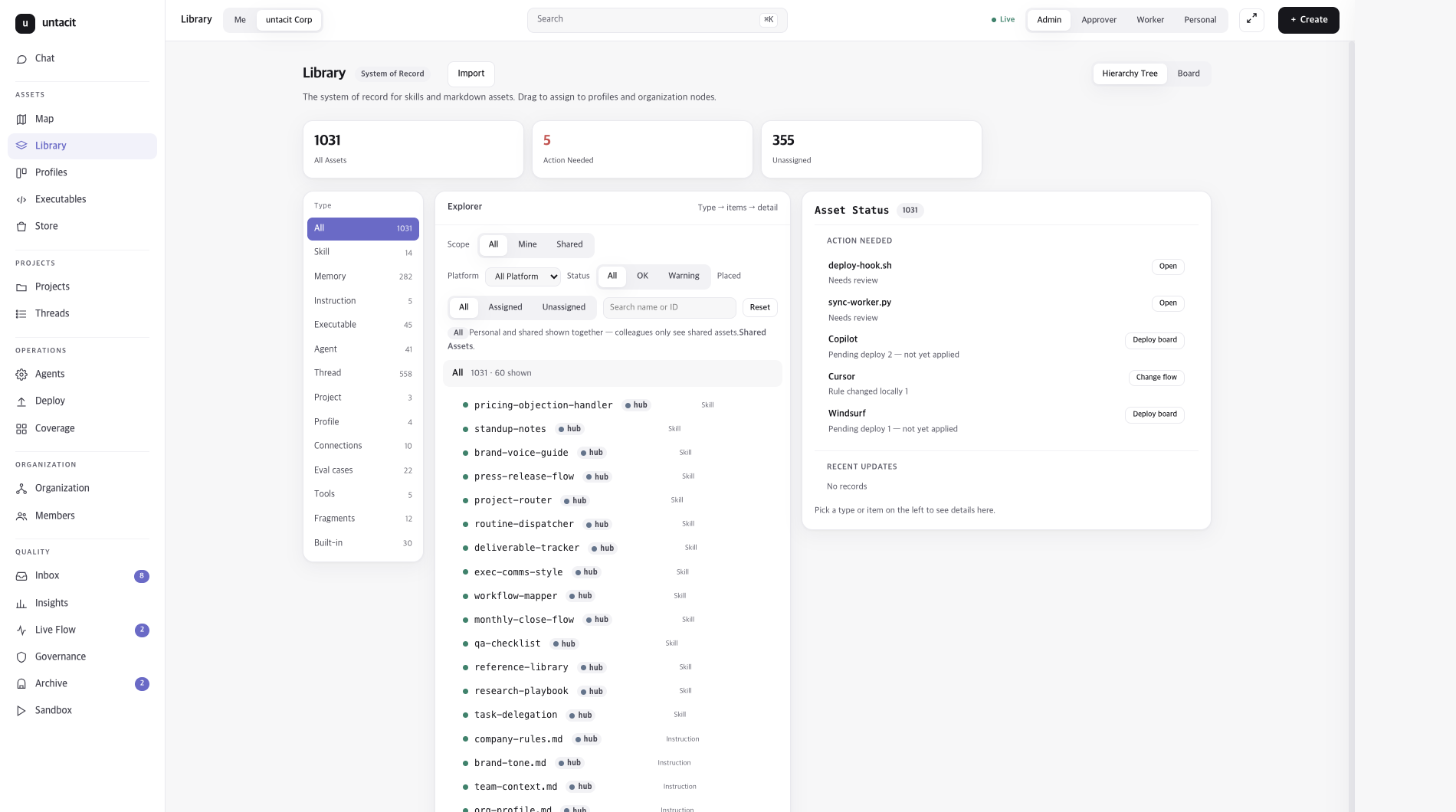Click the Sandbox play icon
1456x812 pixels.
click(x=21, y=711)
